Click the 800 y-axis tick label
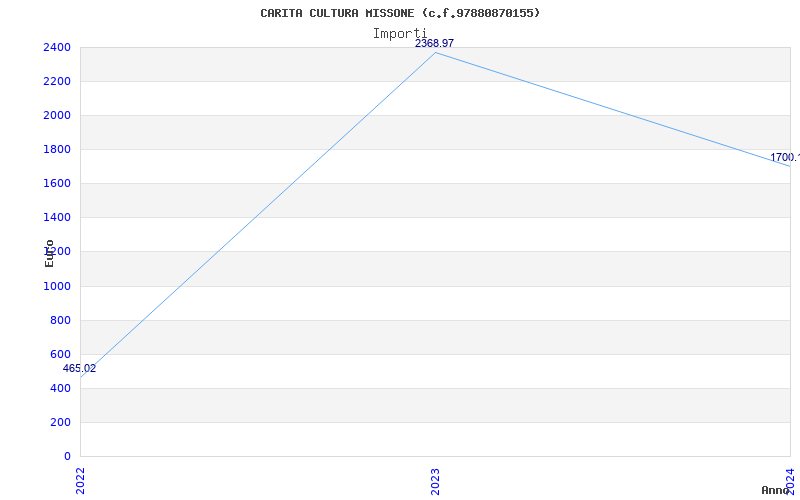 (60, 320)
